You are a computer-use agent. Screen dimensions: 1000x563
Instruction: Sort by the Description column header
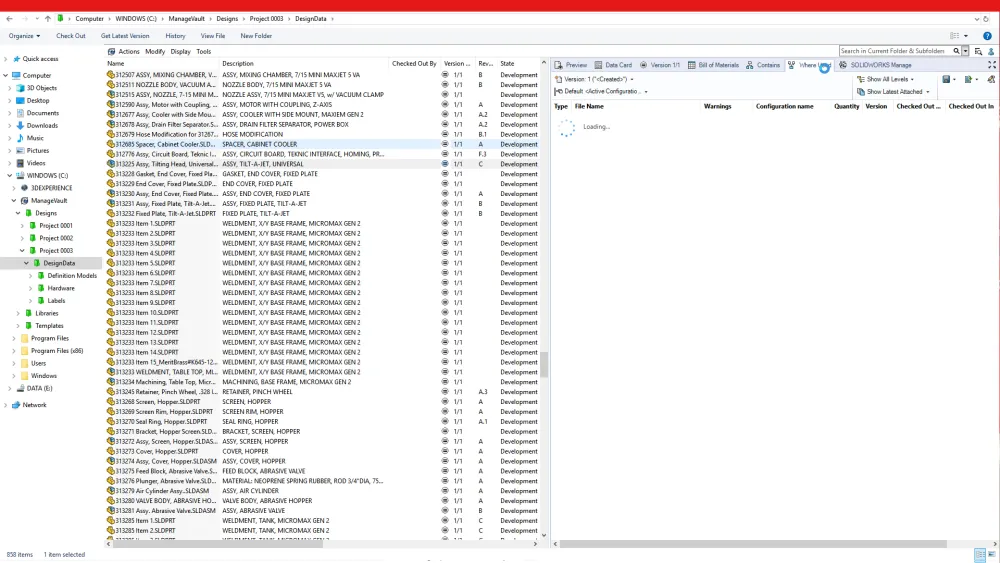pyautogui.click(x=304, y=64)
